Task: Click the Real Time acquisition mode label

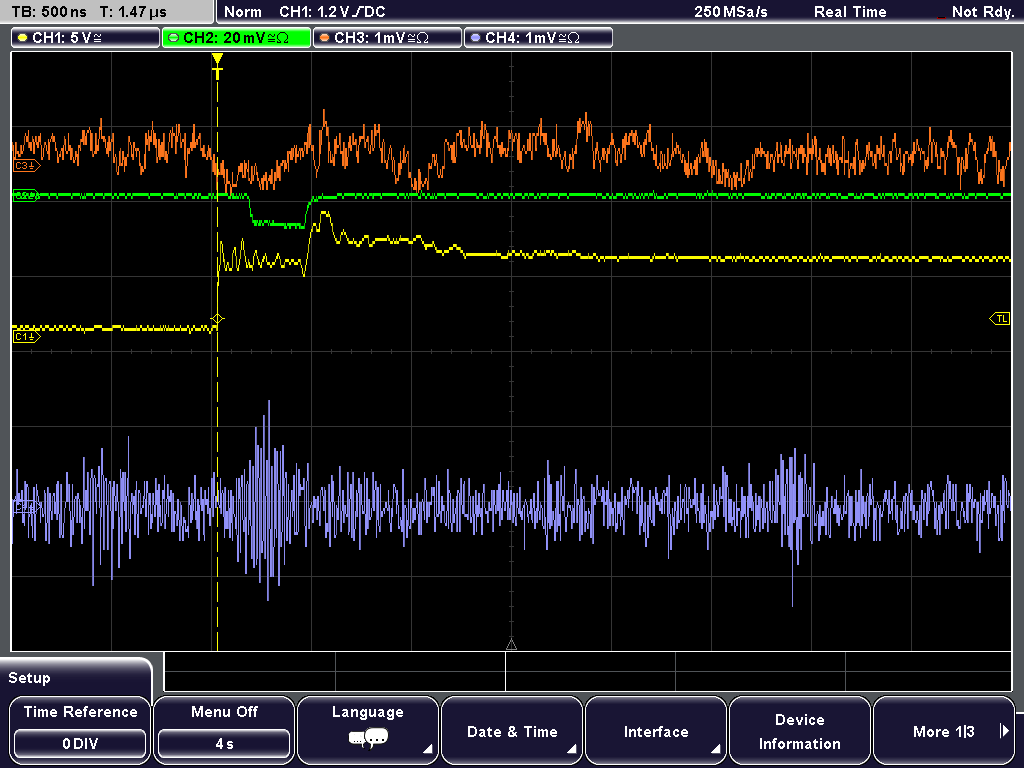Action: point(850,12)
